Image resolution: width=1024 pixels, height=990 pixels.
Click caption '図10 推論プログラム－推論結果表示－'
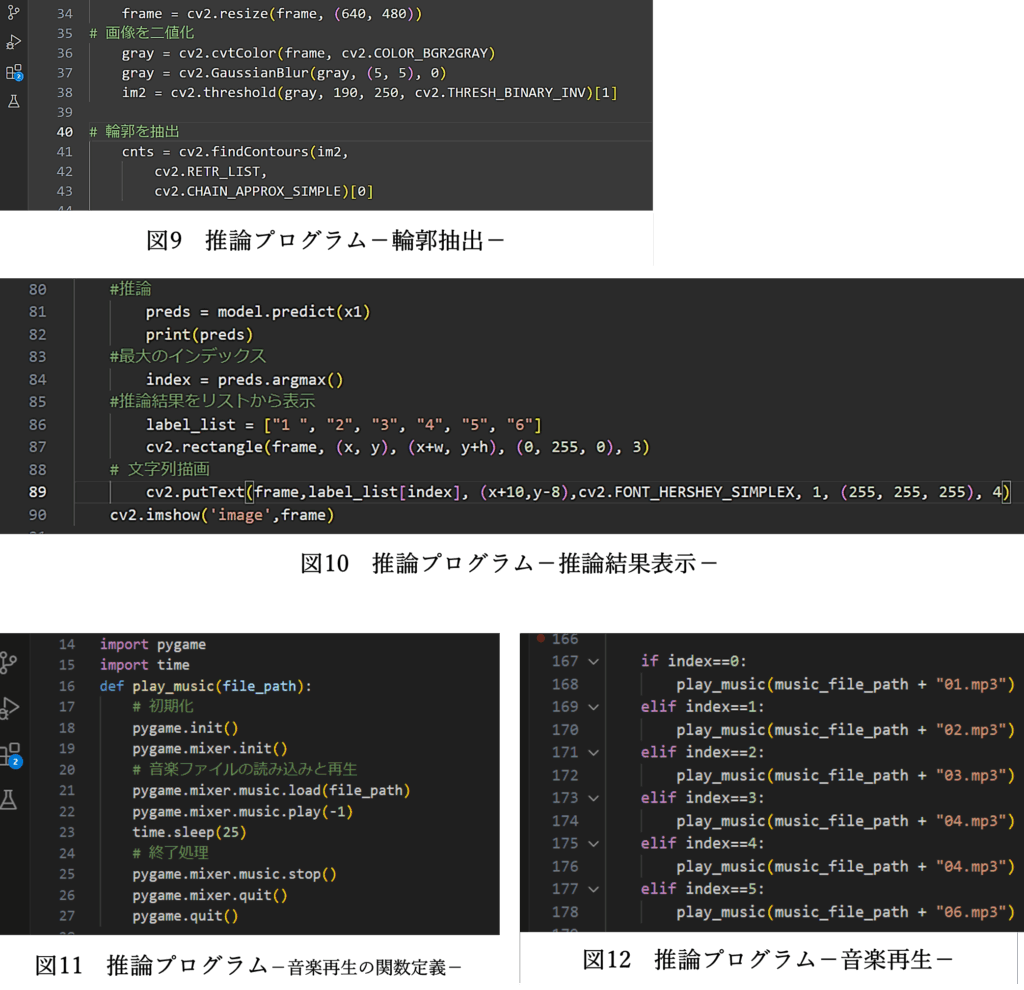[x=509, y=563]
